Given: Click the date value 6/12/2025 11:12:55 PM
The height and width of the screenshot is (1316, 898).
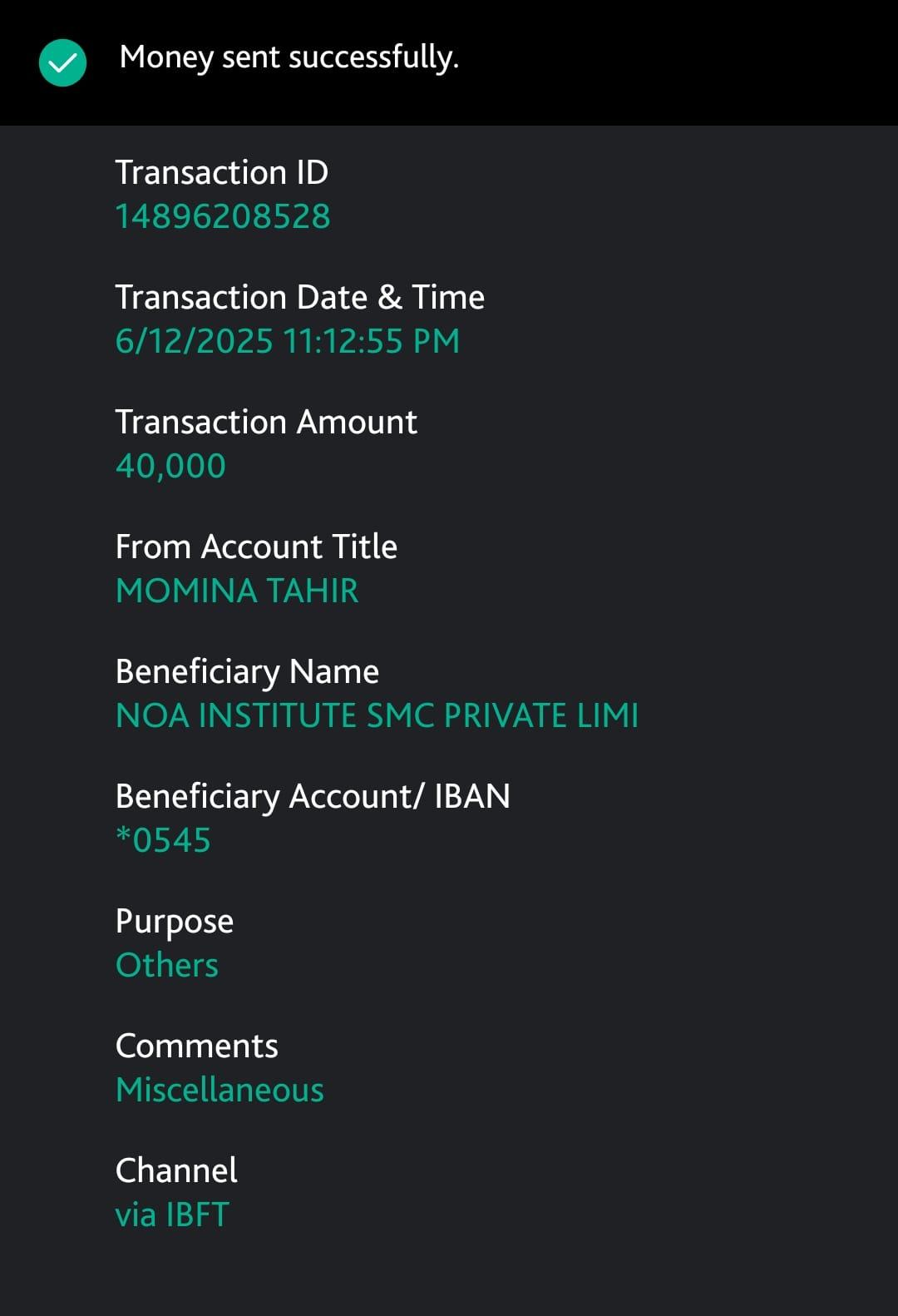Looking at the screenshot, I should [287, 341].
